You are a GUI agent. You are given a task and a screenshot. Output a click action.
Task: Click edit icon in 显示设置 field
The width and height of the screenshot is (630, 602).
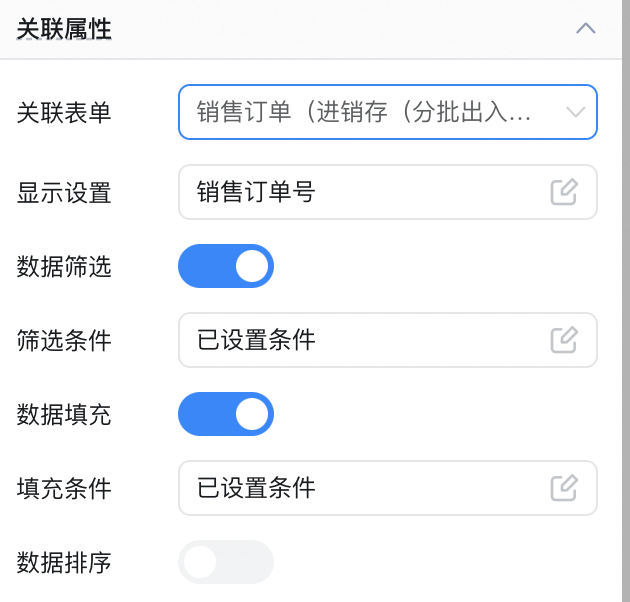(x=564, y=192)
